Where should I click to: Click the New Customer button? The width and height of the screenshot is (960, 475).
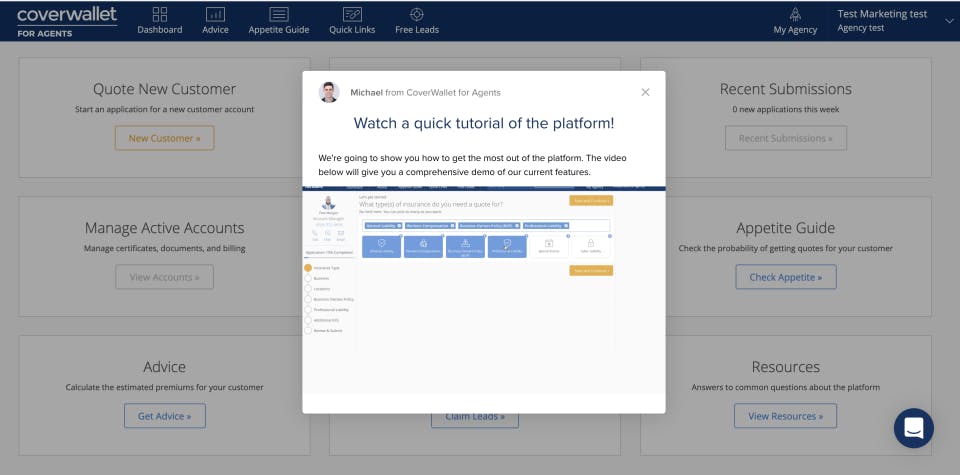(164, 138)
